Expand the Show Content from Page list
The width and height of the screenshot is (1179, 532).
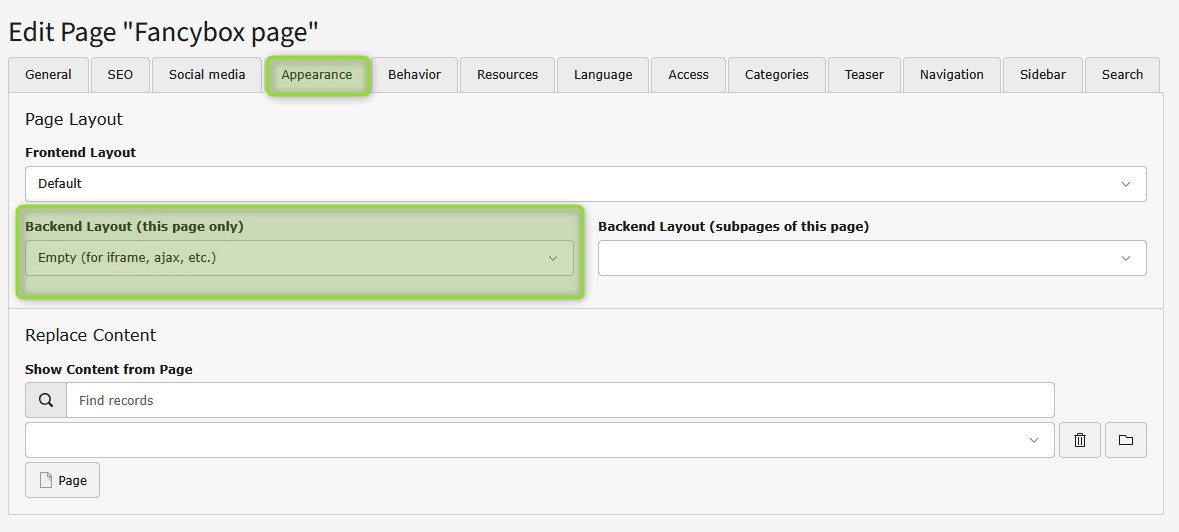click(539, 440)
